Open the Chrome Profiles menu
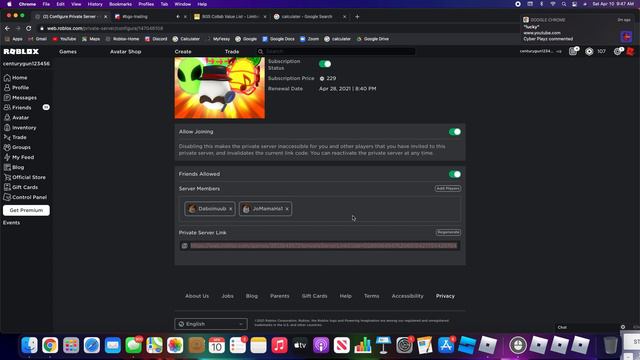640x360 pixels. pos(146,4)
